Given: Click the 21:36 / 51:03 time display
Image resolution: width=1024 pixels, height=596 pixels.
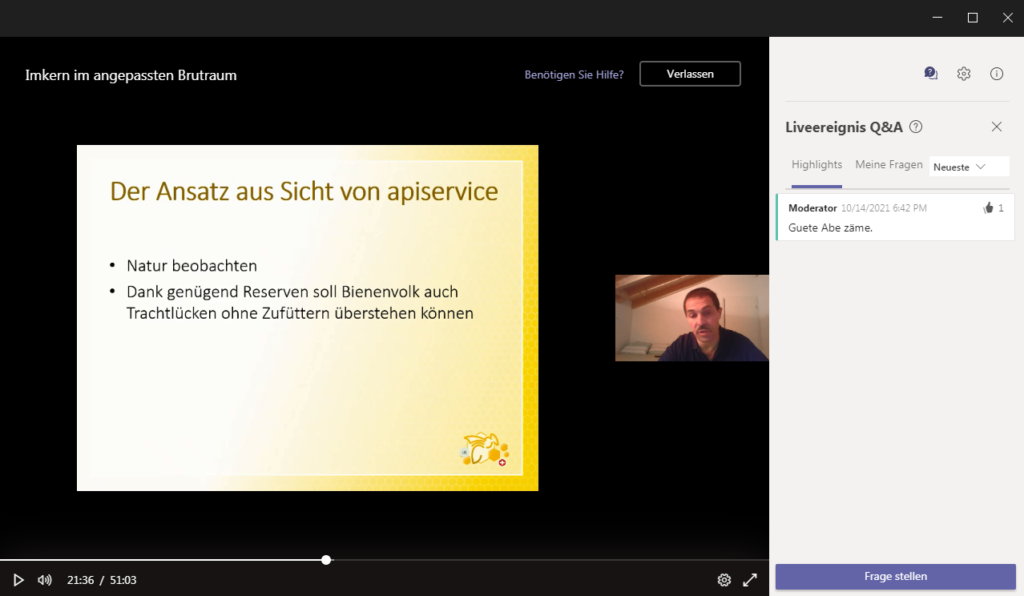Looking at the screenshot, I should (x=102, y=580).
